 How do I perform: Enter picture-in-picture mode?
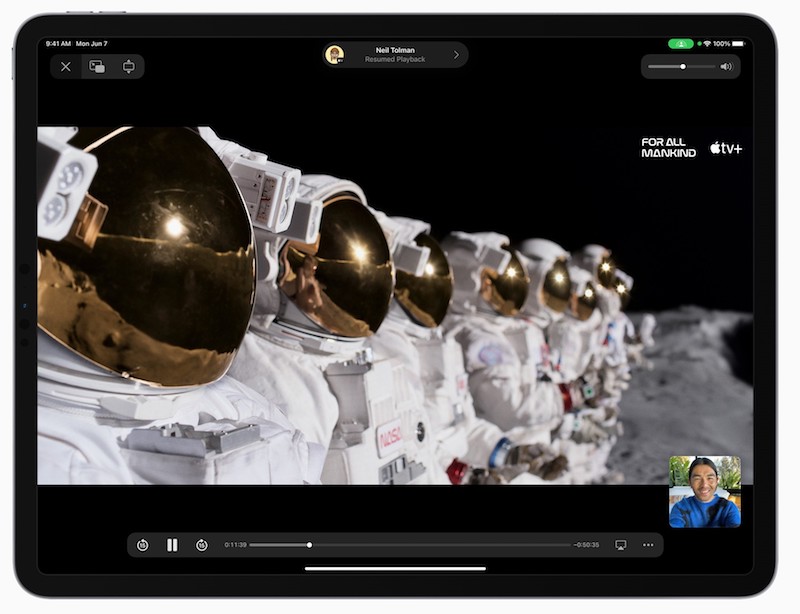pos(97,66)
